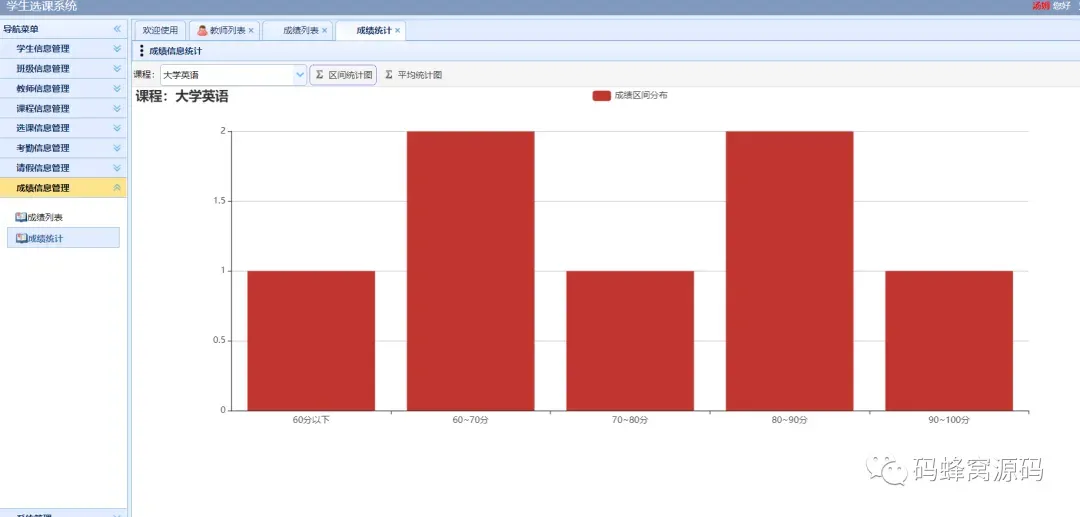
Task: Collapse 成绩信息管理 section
Action: (117, 188)
